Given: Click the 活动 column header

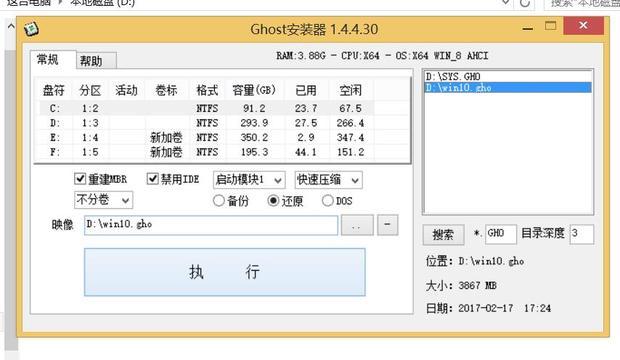Looking at the screenshot, I should pyautogui.click(x=127, y=90).
